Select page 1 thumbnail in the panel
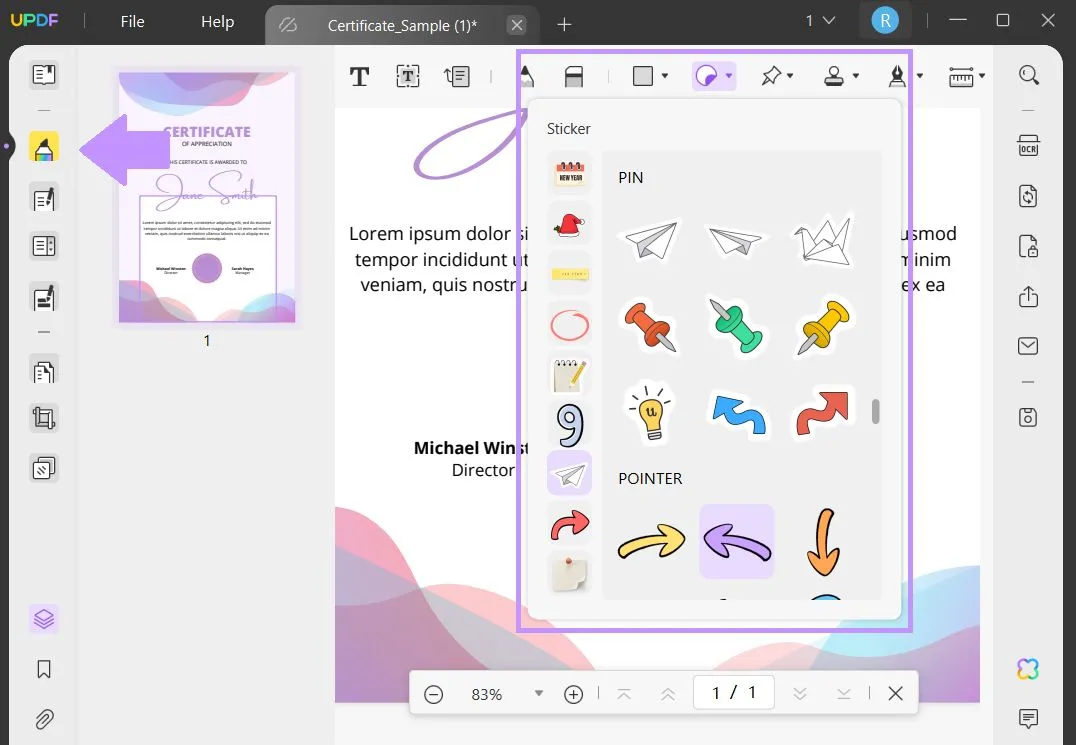Screen dimensions: 1076x745 206,196
